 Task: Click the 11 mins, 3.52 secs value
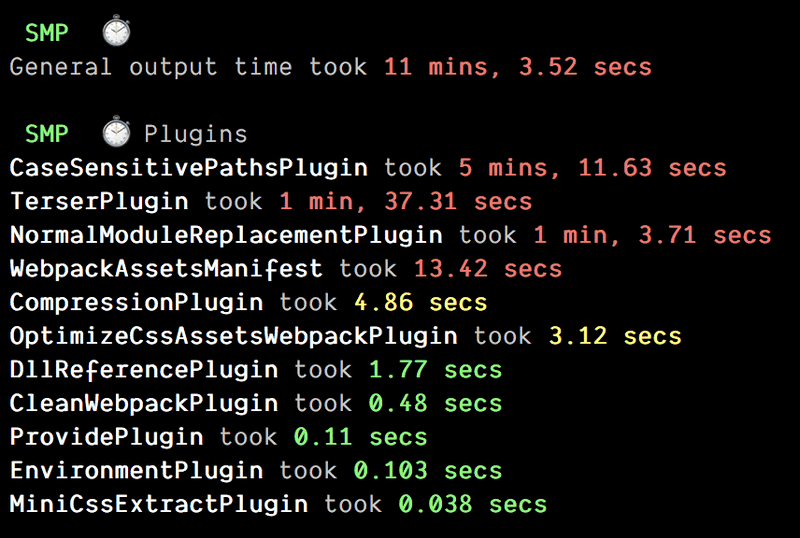click(x=518, y=67)
